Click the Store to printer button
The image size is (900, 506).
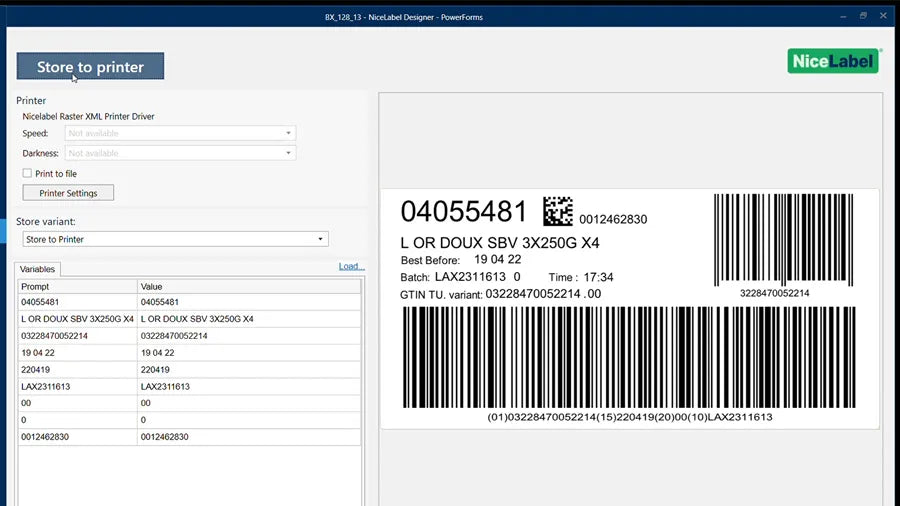(x=90, y=67)
